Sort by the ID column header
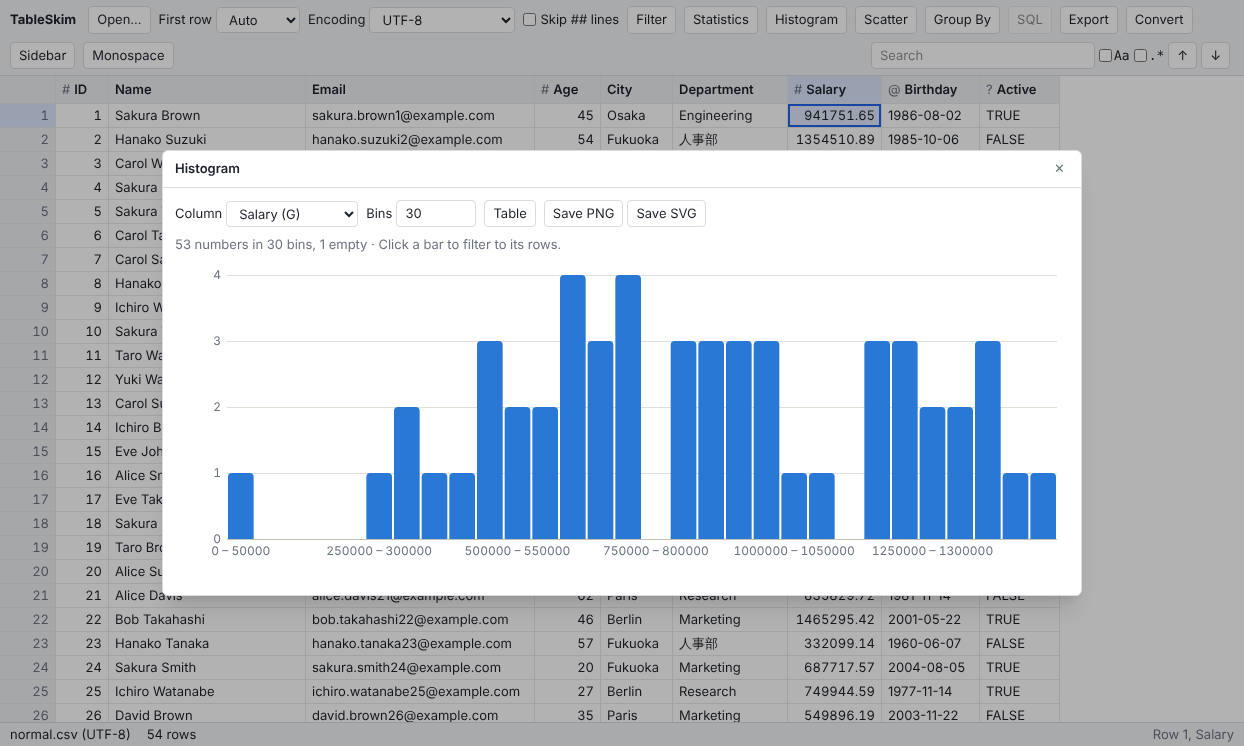 point(82,90)
